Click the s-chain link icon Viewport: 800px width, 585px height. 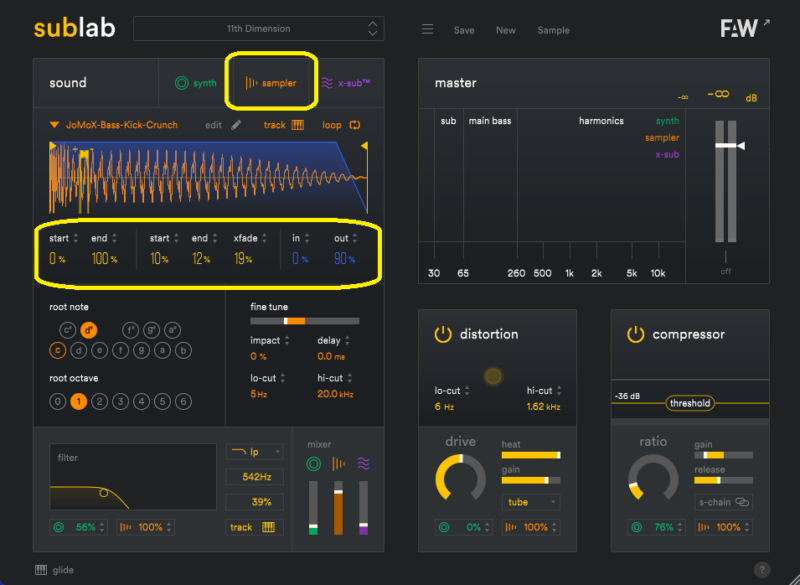[x=742, y=502]
